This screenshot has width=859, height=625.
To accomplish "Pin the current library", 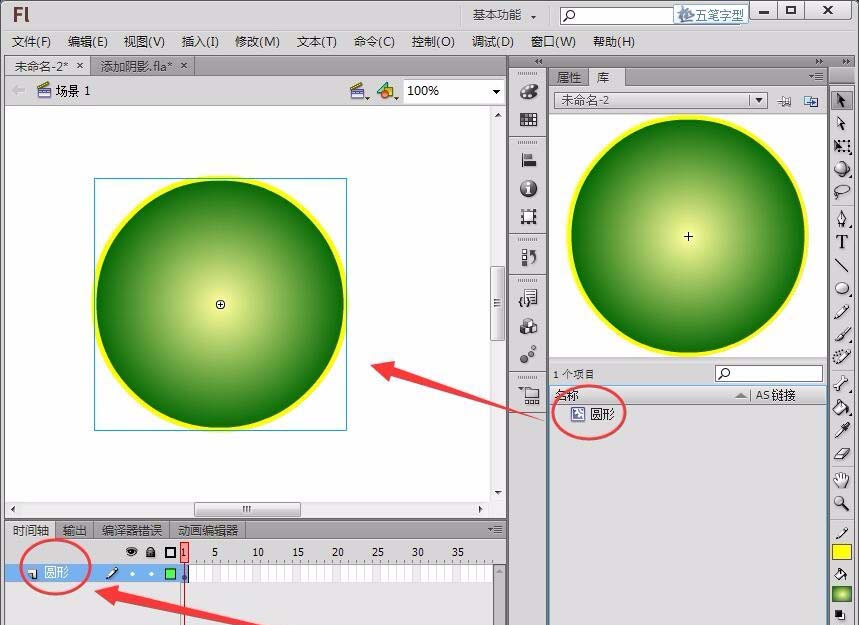I will click(x=784, y=101).
